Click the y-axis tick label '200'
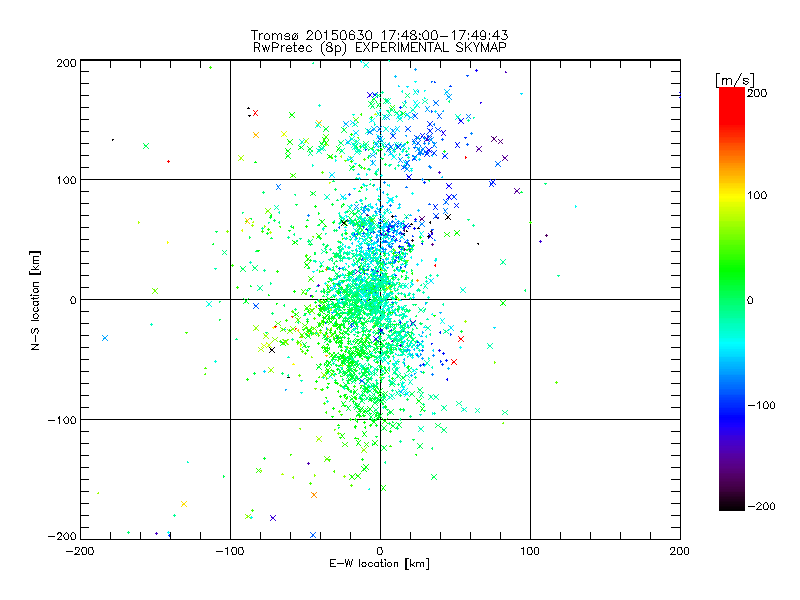This screenshot has height=600, width=800. coord(66,63)
